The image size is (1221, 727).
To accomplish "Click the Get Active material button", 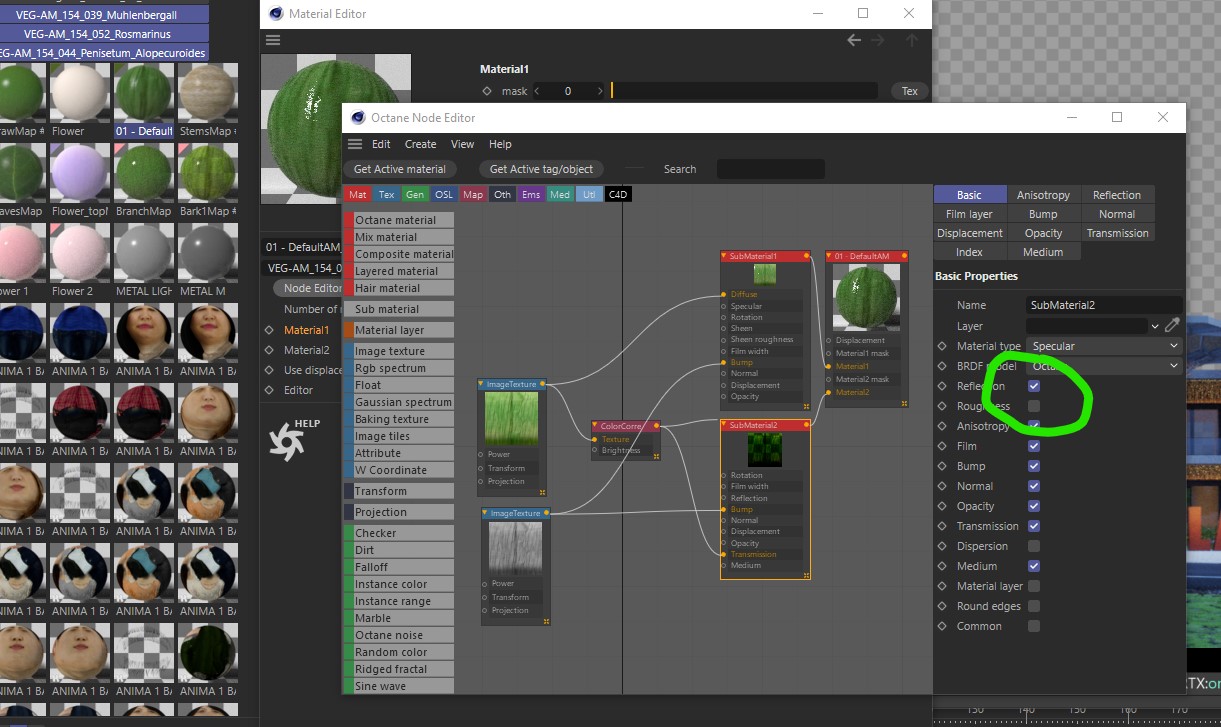I will click(400, 169).
